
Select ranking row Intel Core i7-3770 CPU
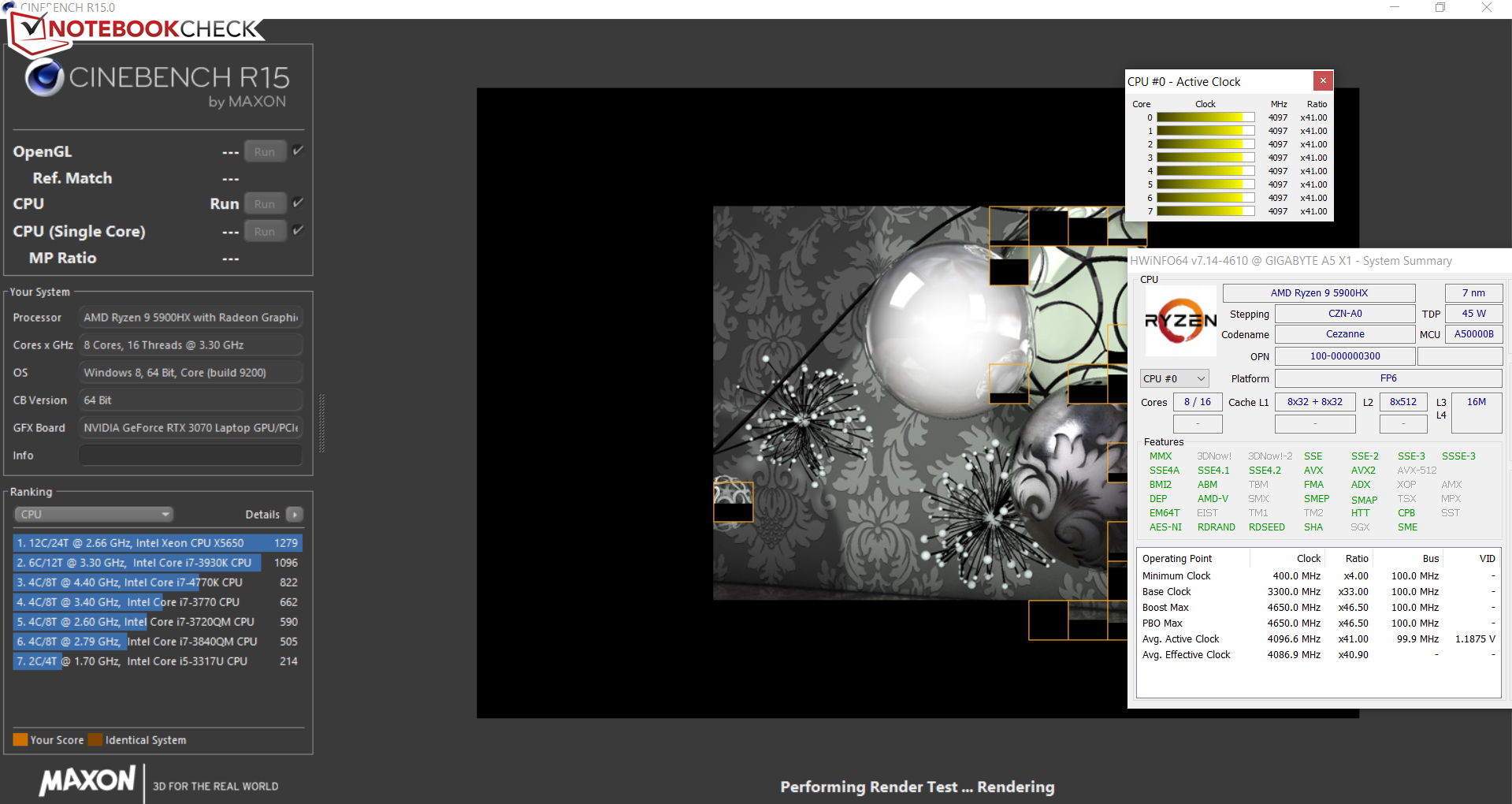point(158,602)
